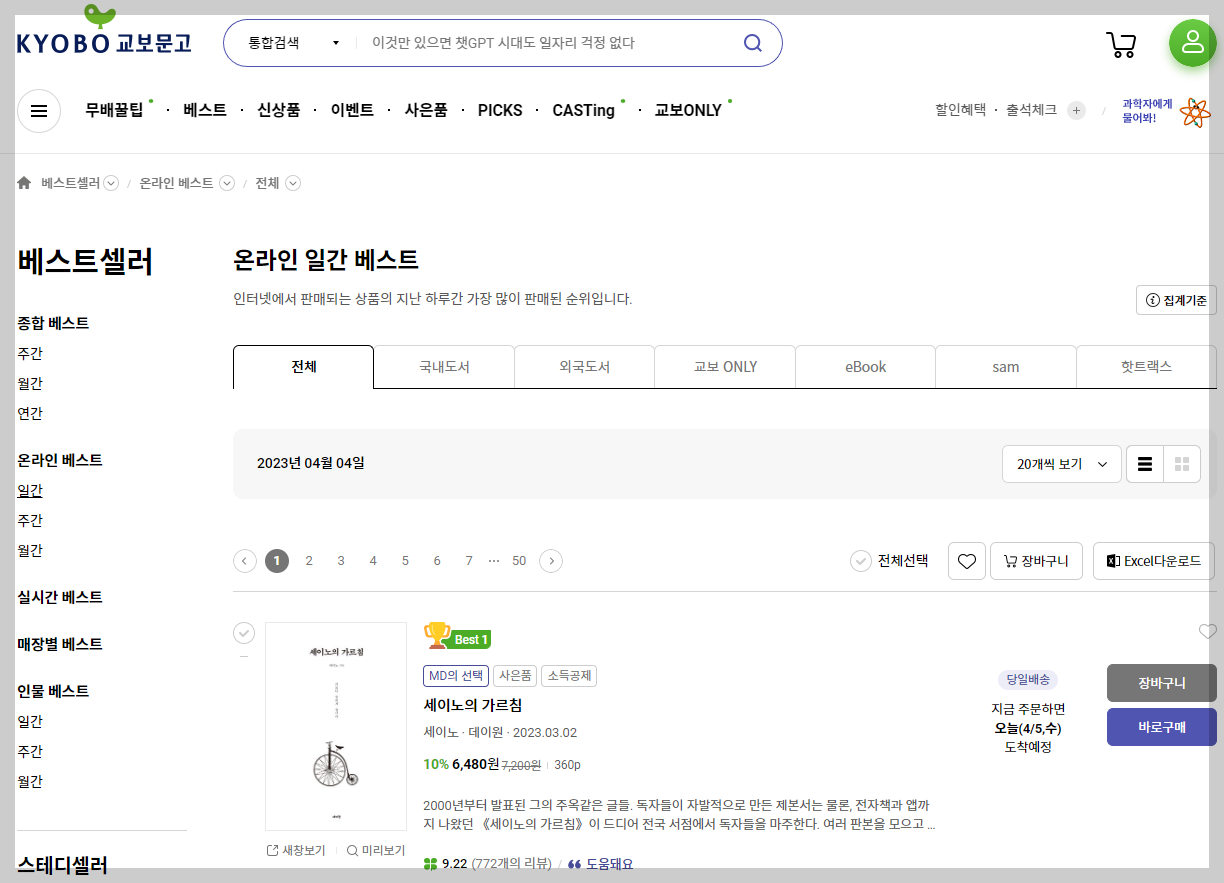
Task: Go to next page arrow
Action: point(551,561)
